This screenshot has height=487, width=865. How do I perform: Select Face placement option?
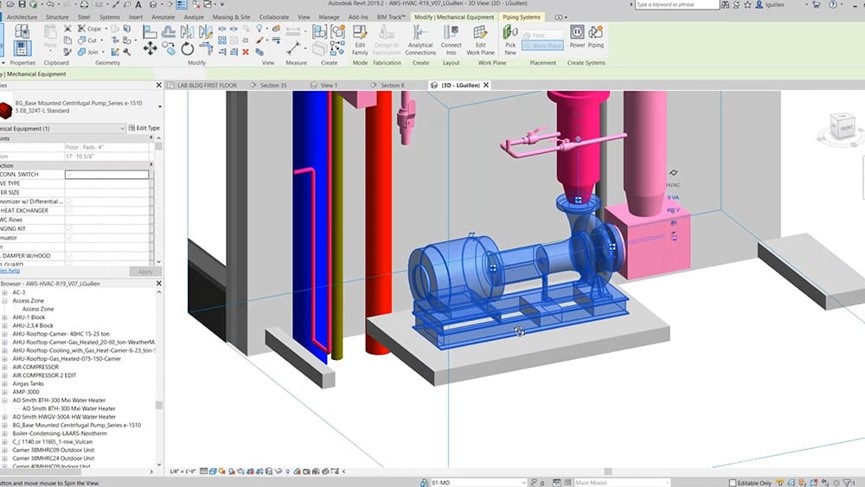point(542,35)
